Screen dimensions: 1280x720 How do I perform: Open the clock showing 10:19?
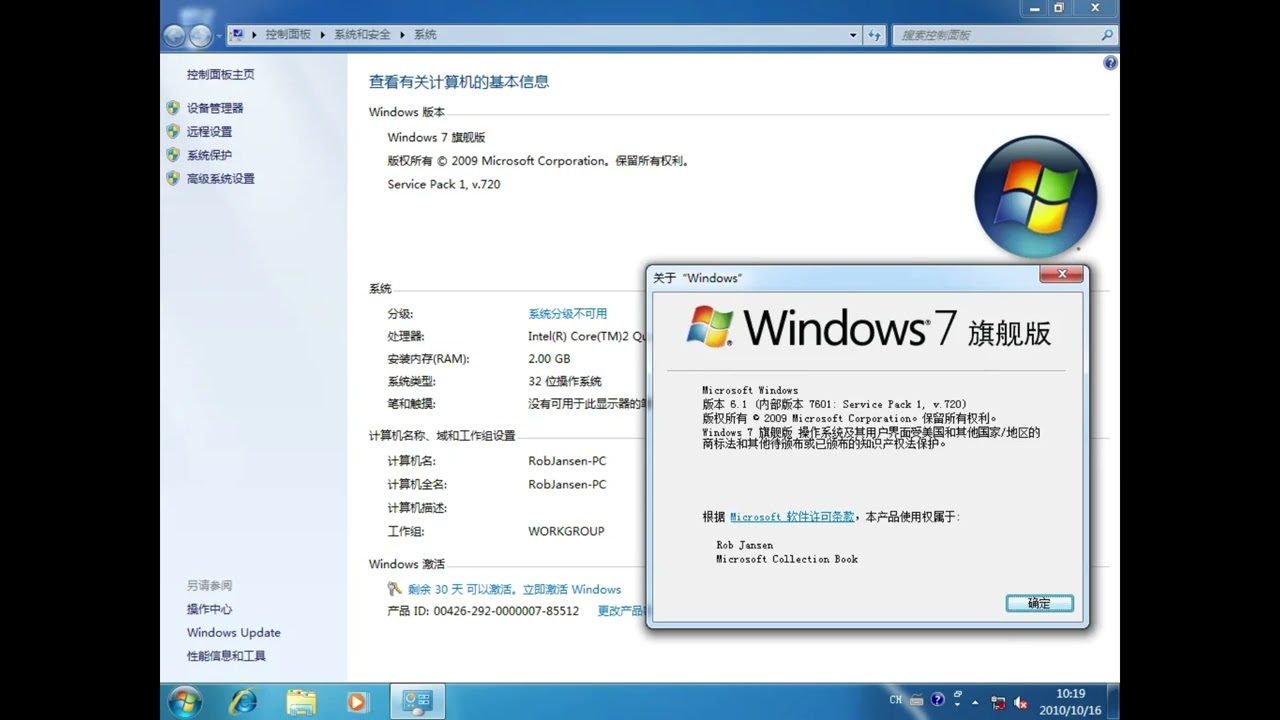click(1070, 701)
